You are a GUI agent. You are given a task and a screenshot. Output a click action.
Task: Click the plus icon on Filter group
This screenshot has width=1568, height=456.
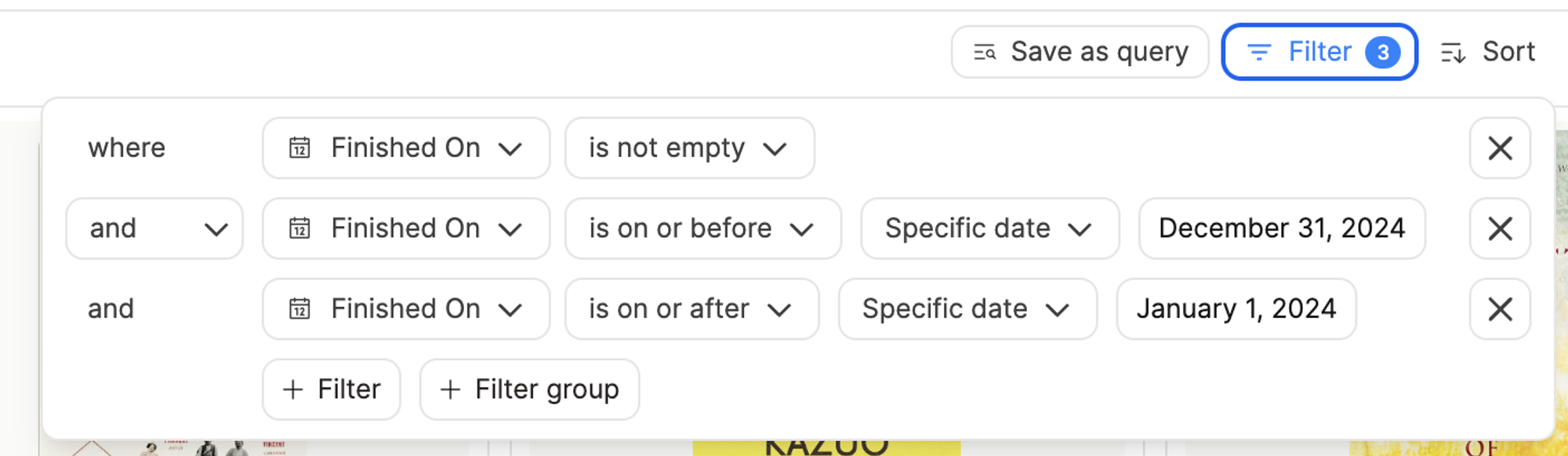coord(450,389)
